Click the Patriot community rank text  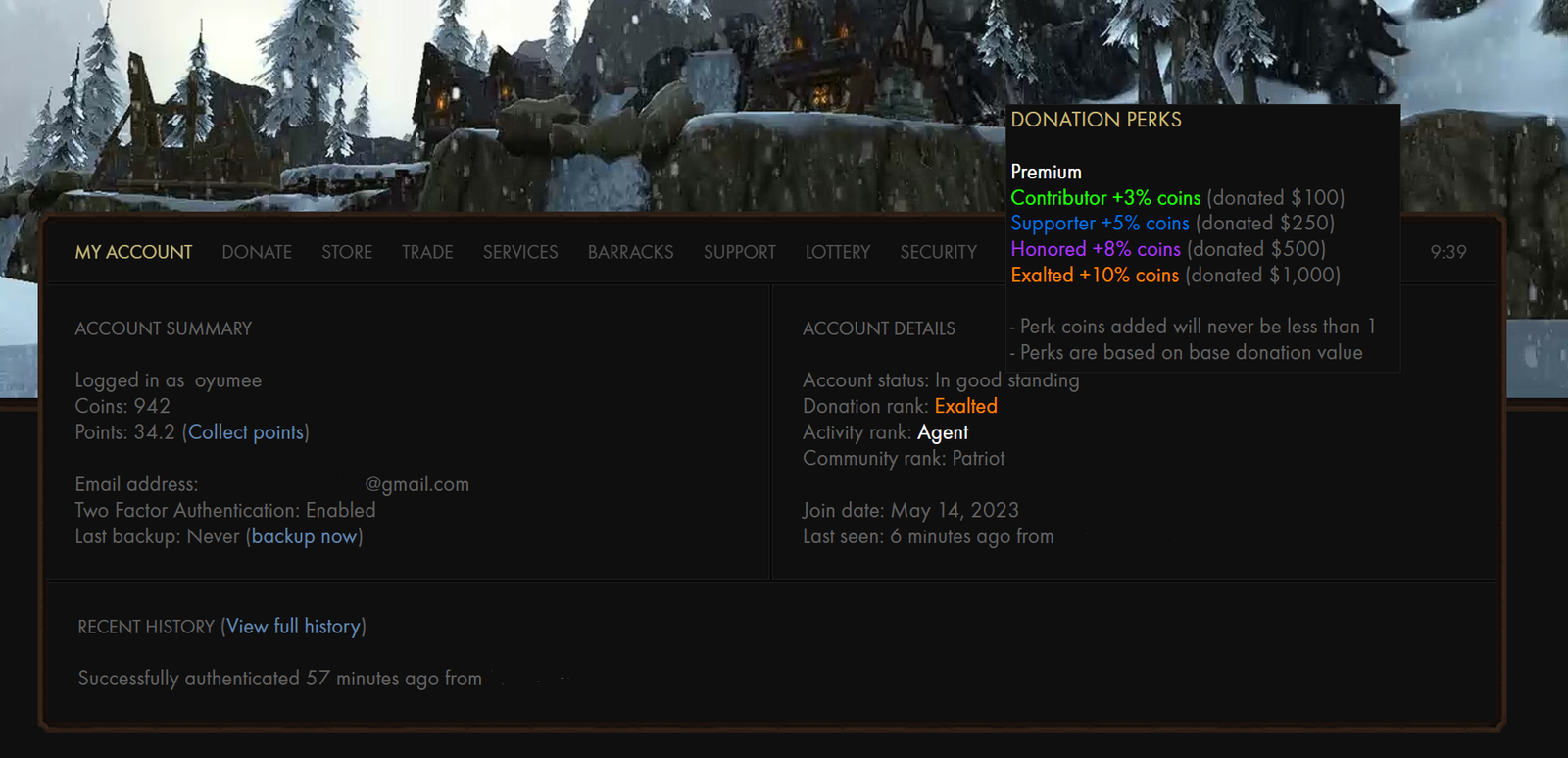(978, 459)
